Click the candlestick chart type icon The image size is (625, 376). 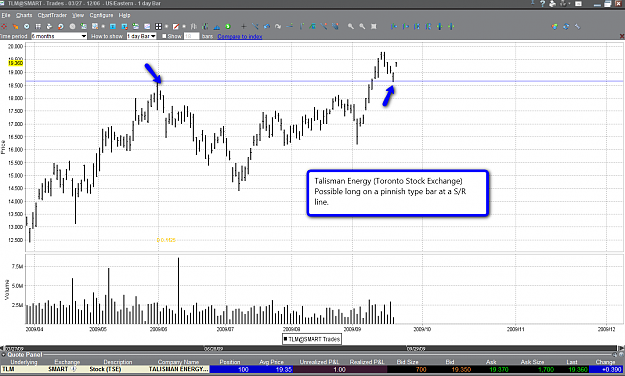(205, 26)
